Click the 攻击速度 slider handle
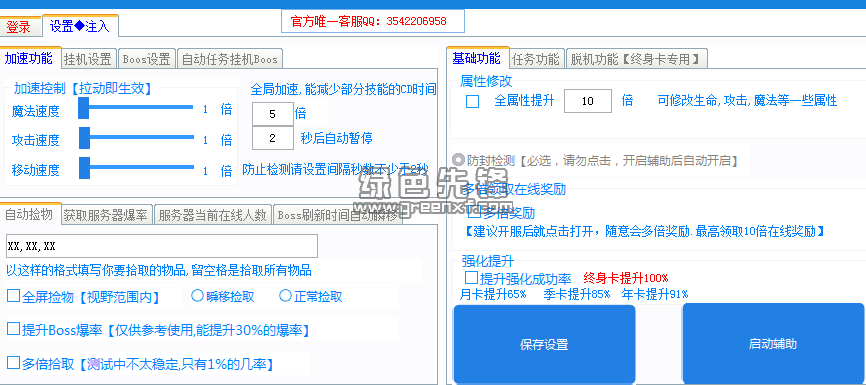Screen dimensions: 866x385 tap(84, 138)
